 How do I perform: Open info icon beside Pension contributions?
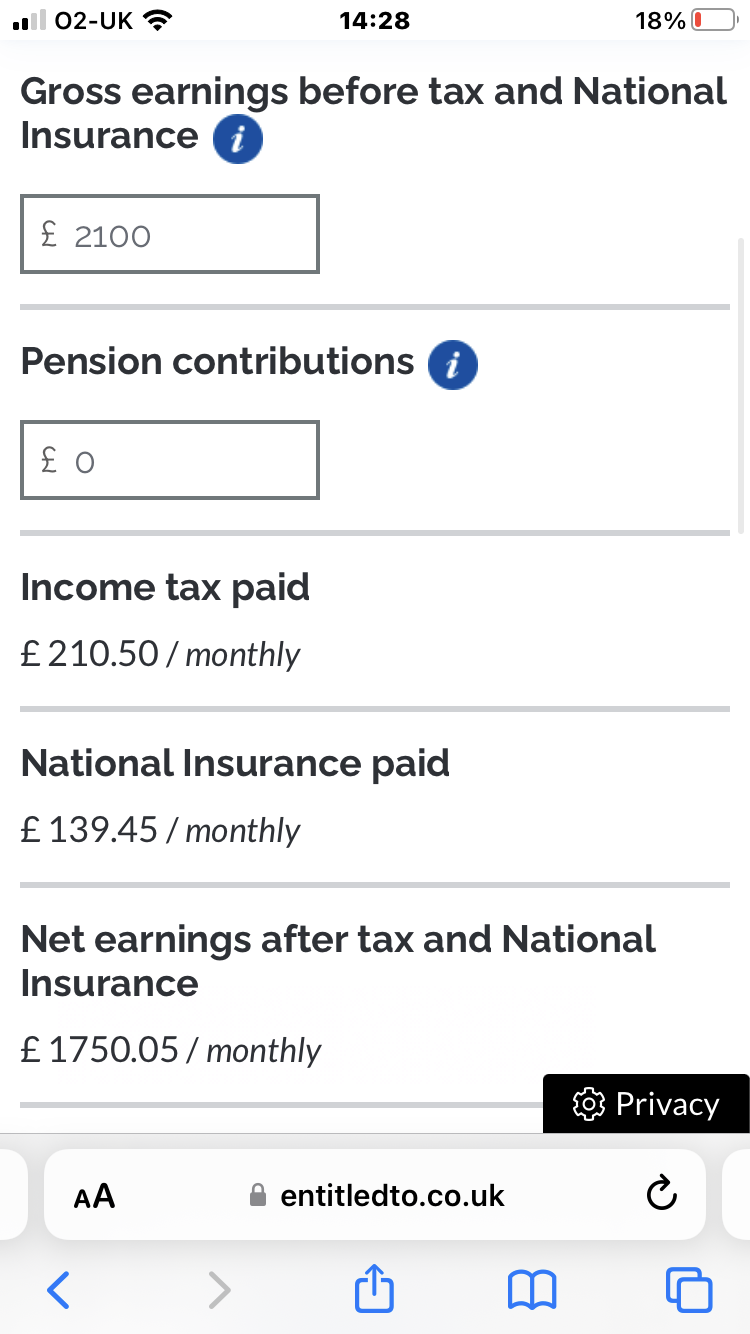click(x=452, y=365)
